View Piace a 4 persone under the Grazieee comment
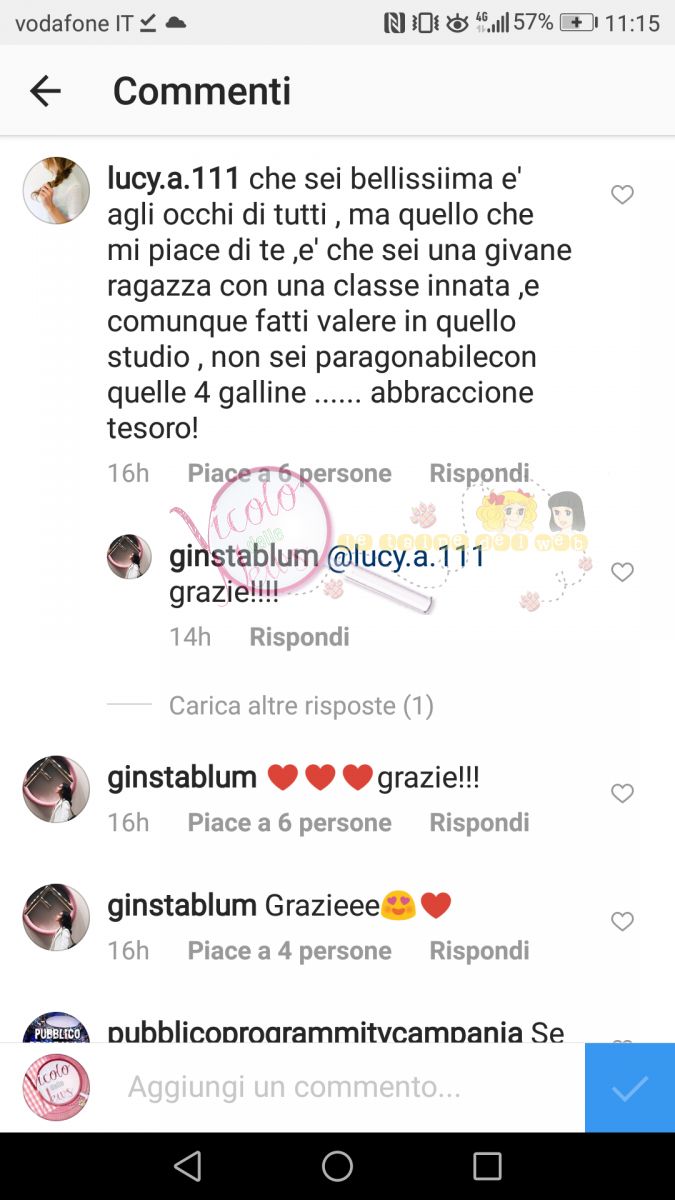Viewport: 675px width, 1200px height. (x=289, y=951)
